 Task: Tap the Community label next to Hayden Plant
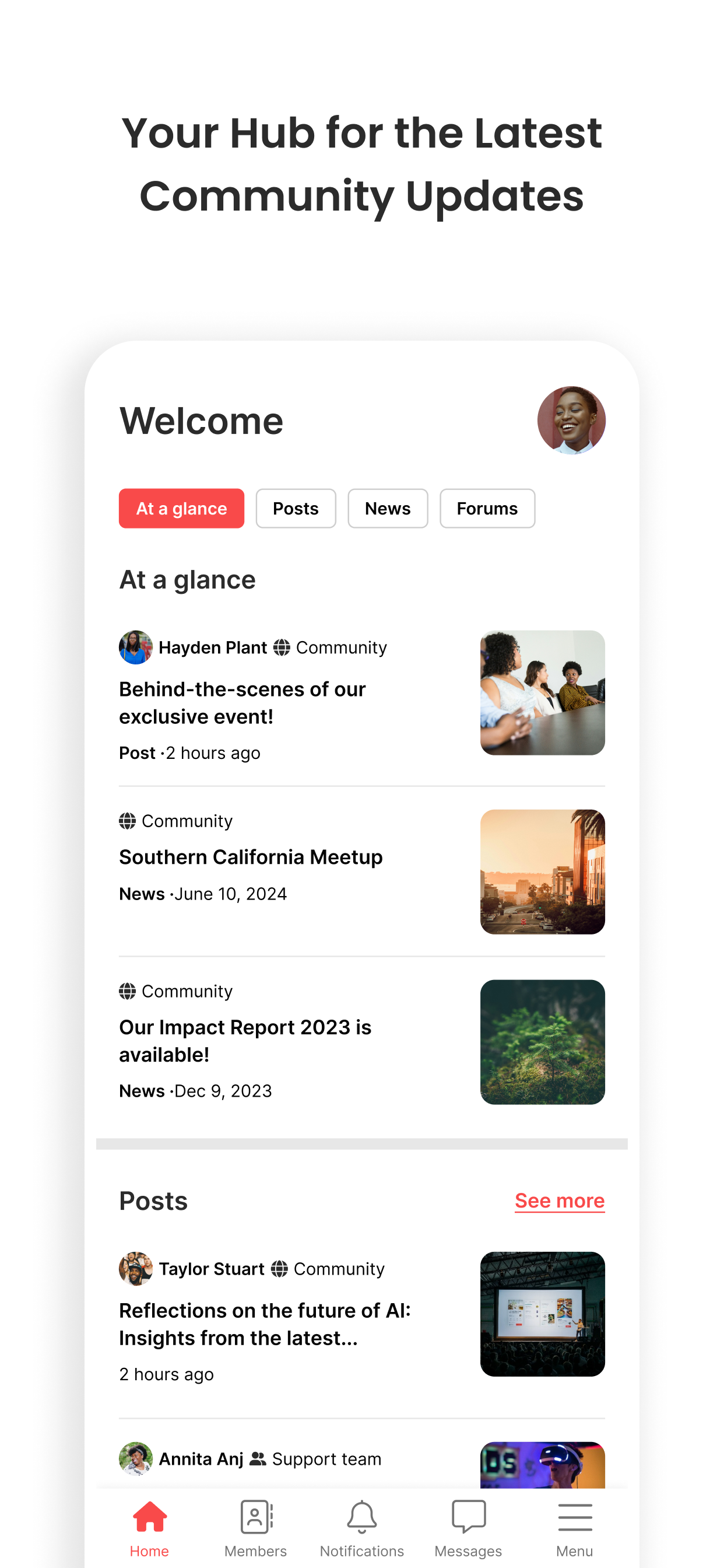[342, 647]
